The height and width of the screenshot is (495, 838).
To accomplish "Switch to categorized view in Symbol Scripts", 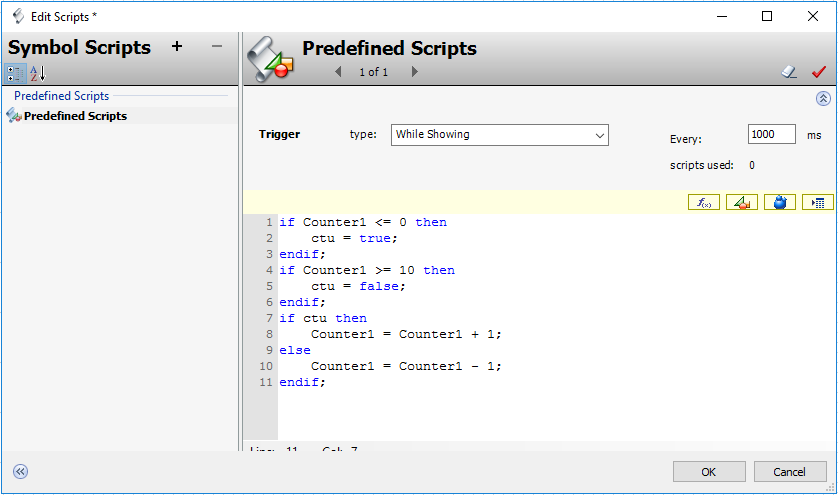I will pos(15,73).
